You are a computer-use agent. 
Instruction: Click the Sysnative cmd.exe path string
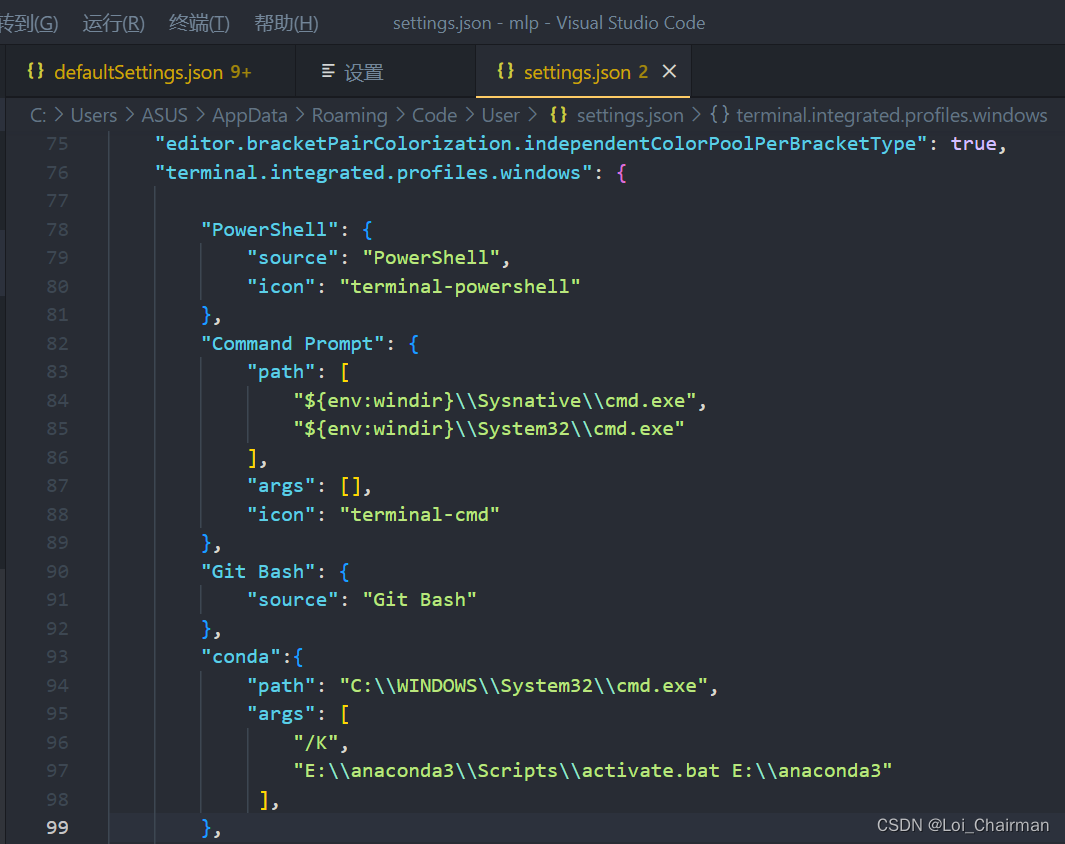(494, 401)
